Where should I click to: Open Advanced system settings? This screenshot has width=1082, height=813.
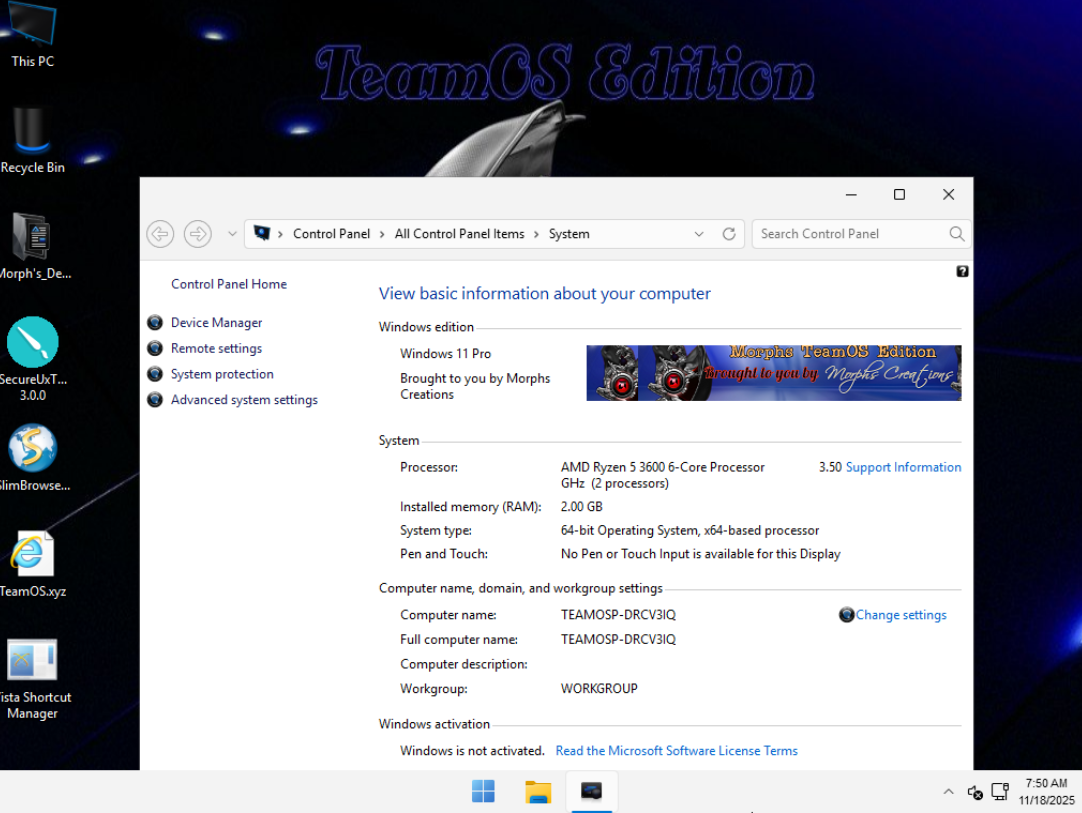tap(244, 400)
